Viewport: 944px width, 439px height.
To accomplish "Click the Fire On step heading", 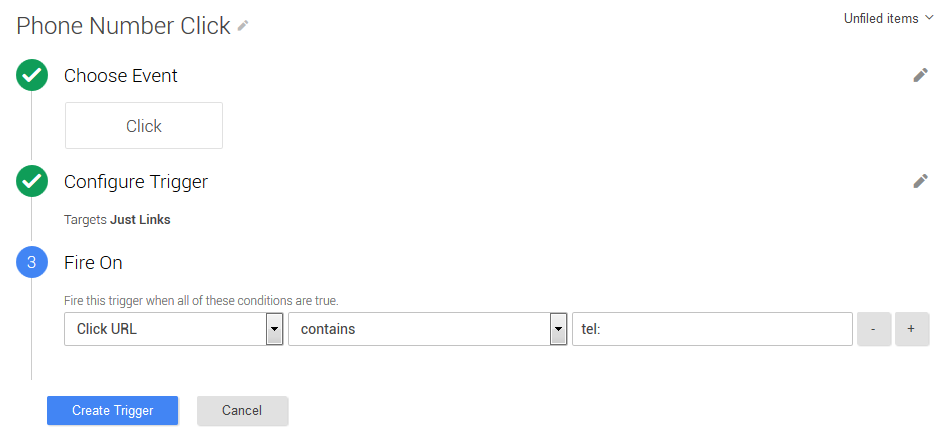I will pyautogui.click(x=93, y=263).
